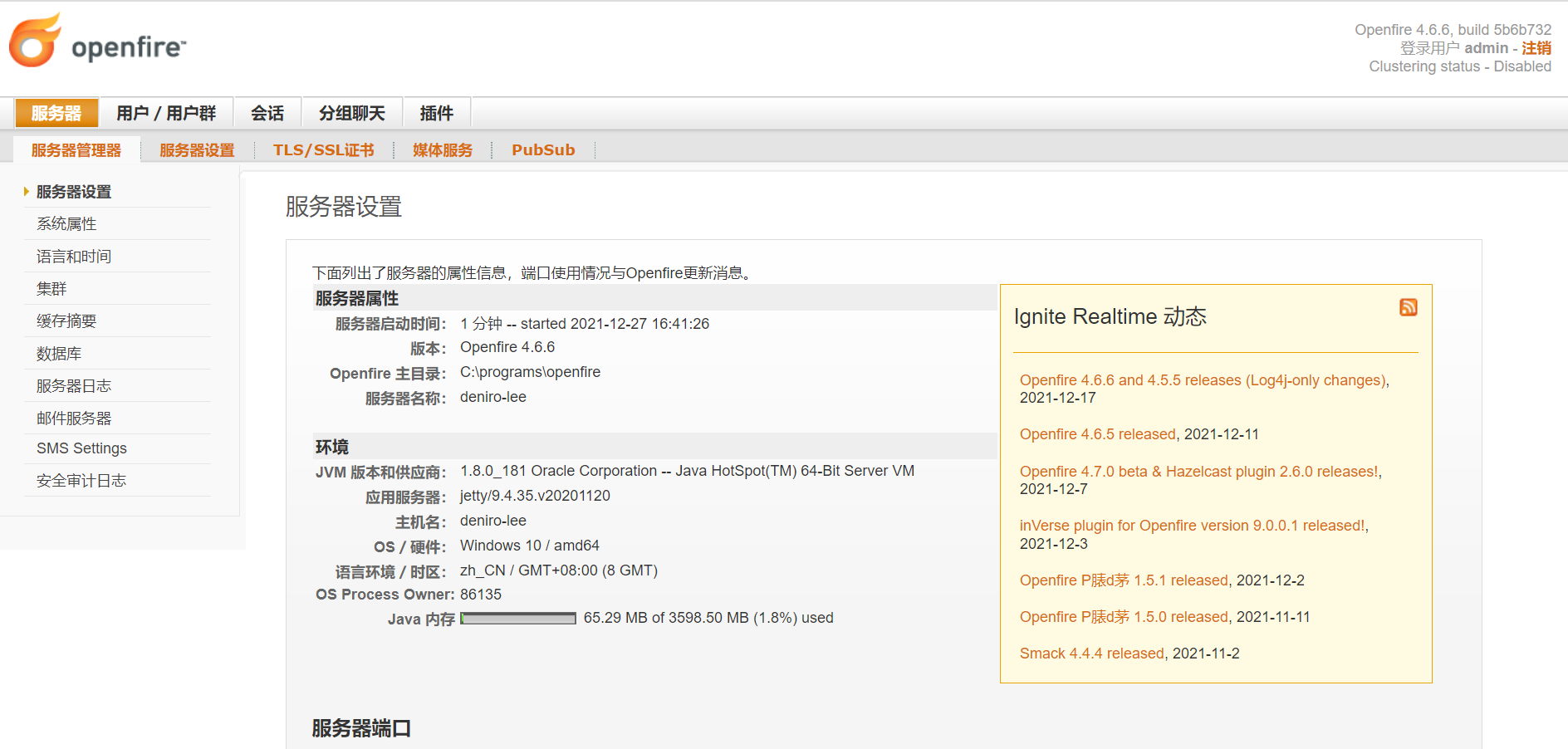The width and height of the screenshot is (1568, 749).
Task: Open the 服务器设置 sub-tab
Action: (197, 150)
